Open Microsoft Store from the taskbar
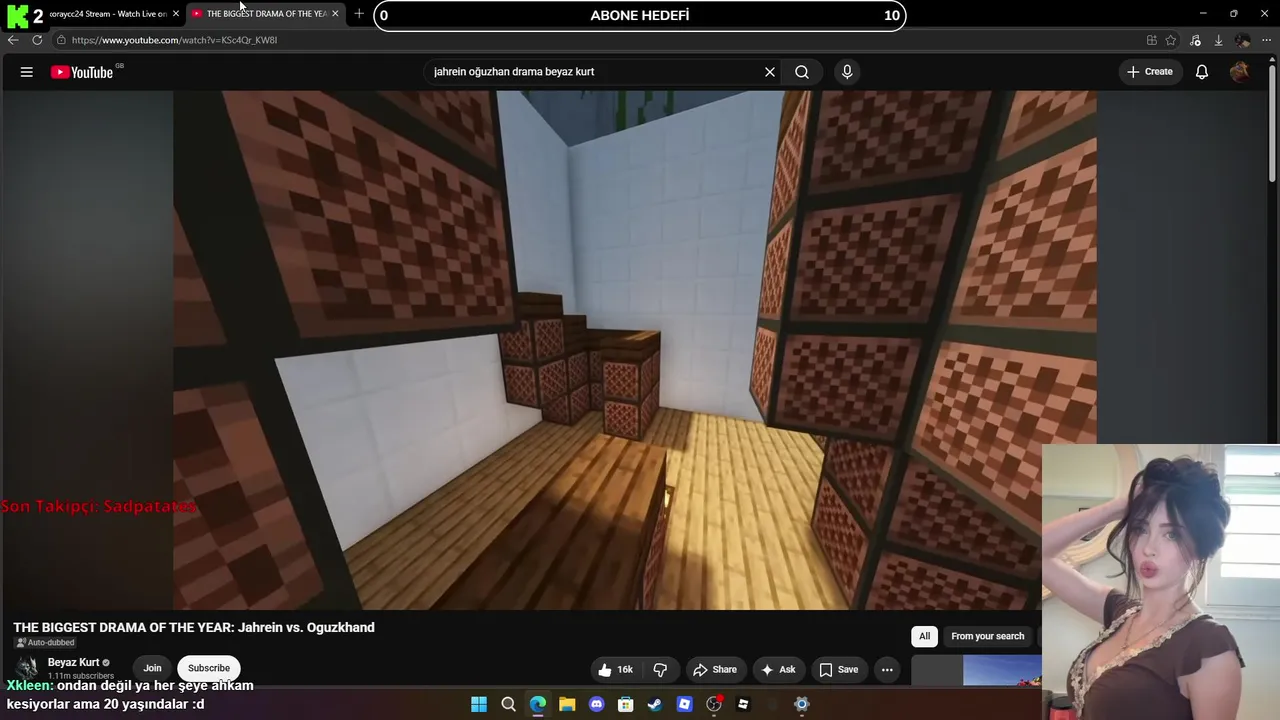 point(626,704)
